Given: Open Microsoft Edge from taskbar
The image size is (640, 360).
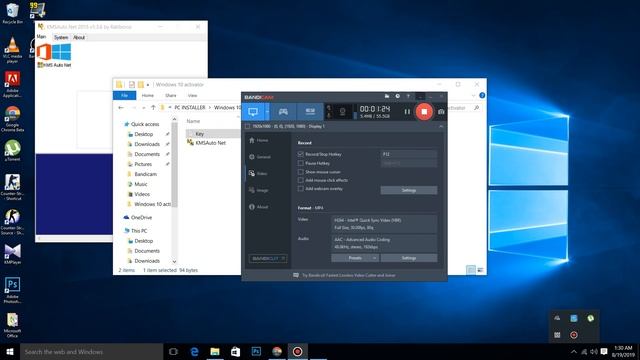Looking at the screenshot, I should [x=194, y=351].
